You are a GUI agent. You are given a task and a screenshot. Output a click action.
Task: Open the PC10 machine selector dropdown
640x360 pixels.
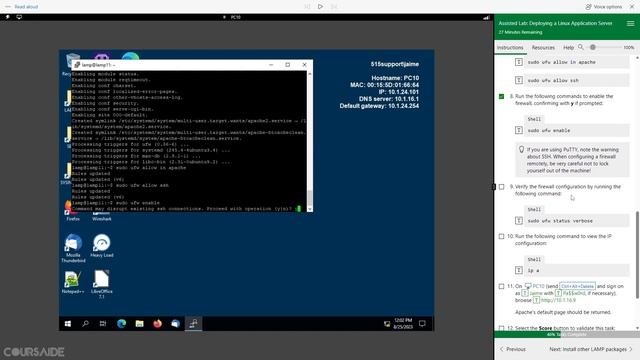click(x=233, y=17)
